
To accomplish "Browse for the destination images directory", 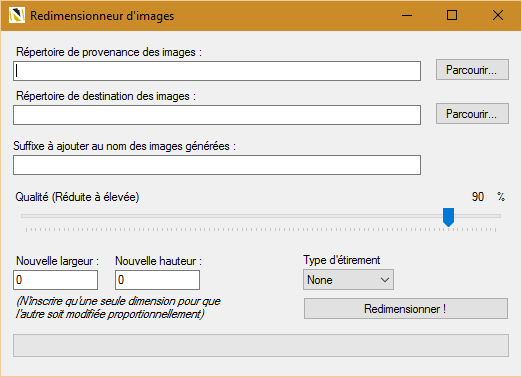I will 472,114.
